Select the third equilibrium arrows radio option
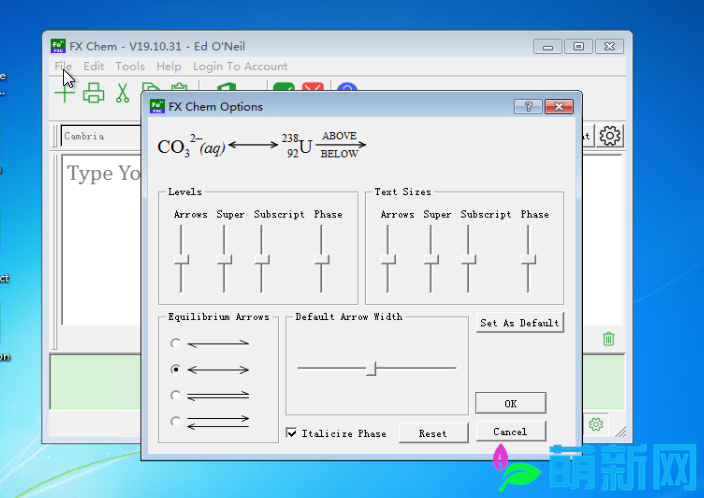Viewport: 704px width, 498px height. (176, 395)
